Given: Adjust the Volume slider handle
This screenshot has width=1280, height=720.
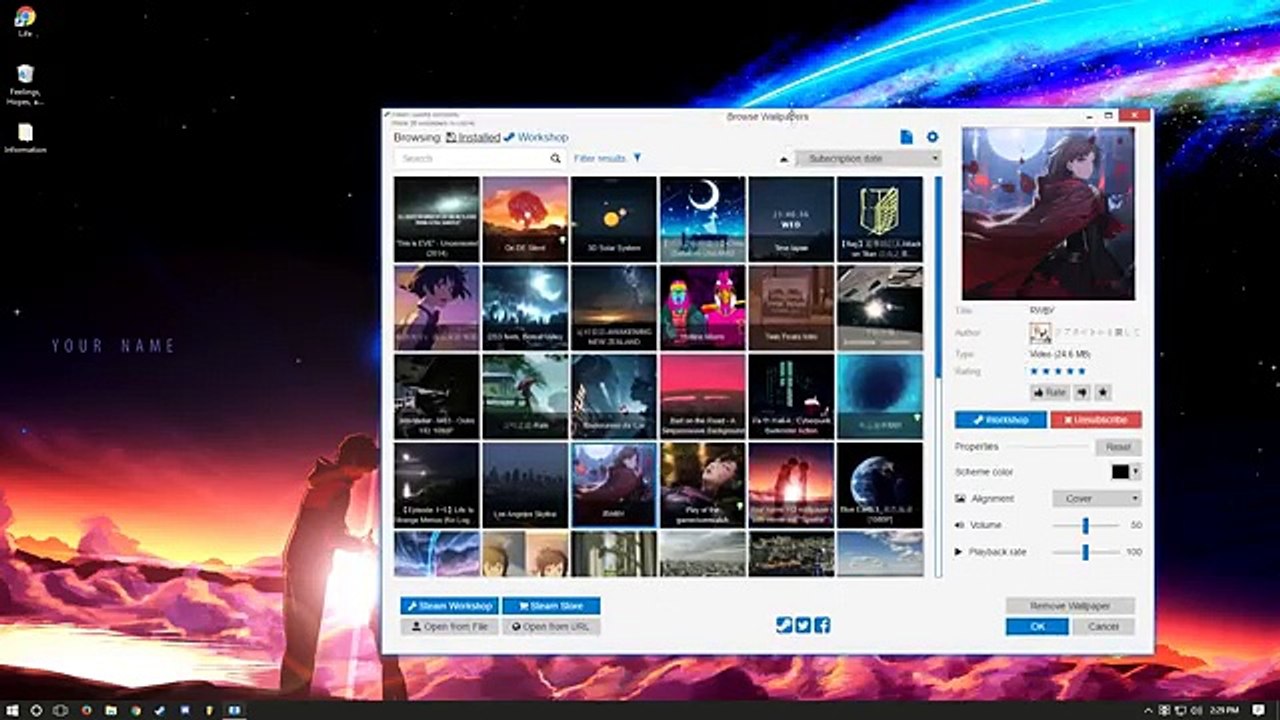Looking at the screenshot, I should [x=1085, y=525].
